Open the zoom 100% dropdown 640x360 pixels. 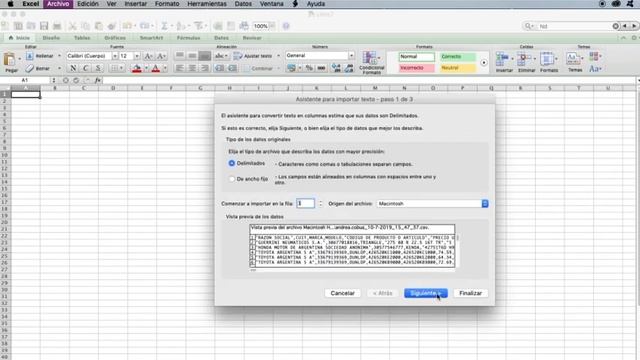point(272,26)
